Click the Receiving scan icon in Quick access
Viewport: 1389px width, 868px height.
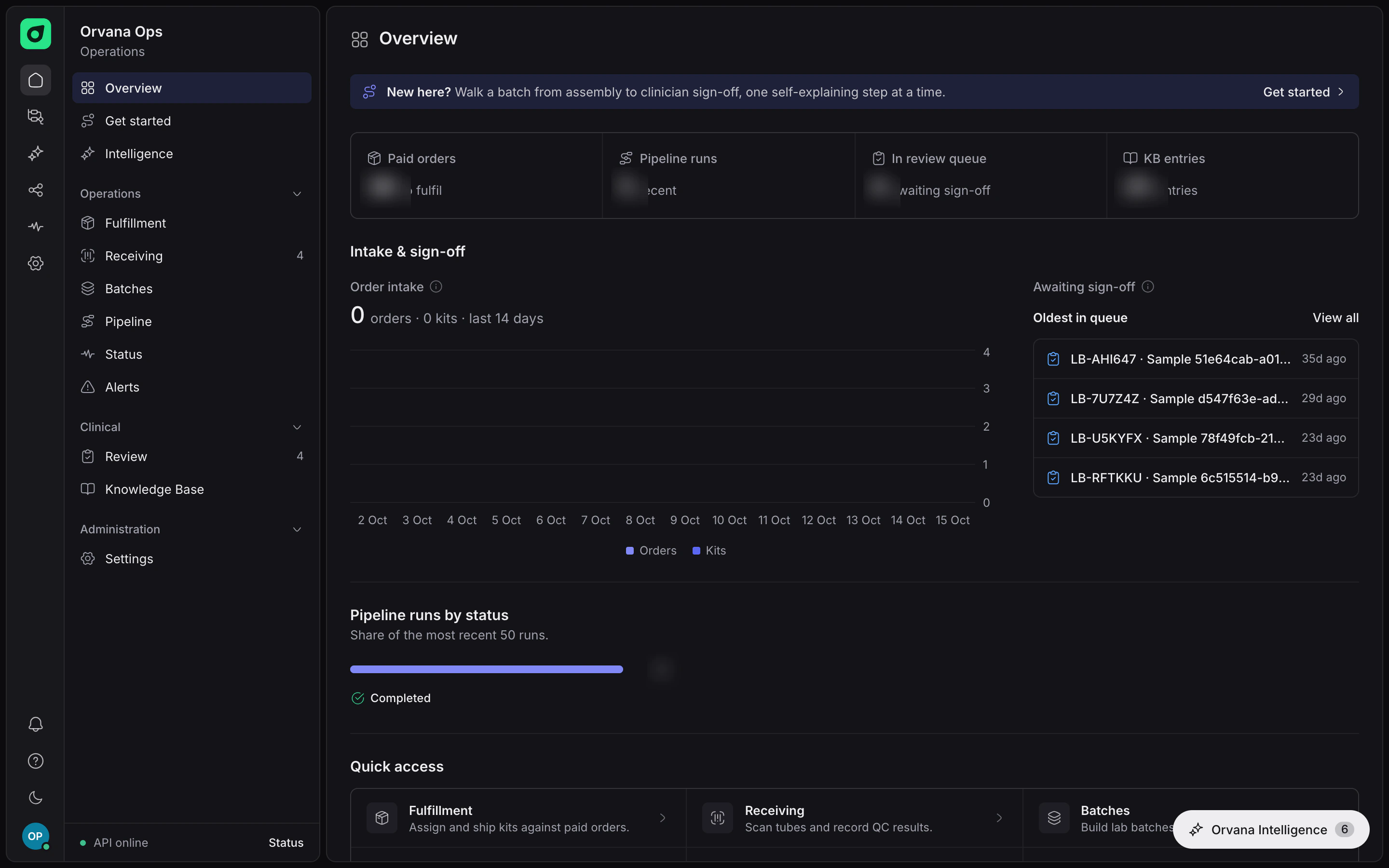tap(718, 818)
